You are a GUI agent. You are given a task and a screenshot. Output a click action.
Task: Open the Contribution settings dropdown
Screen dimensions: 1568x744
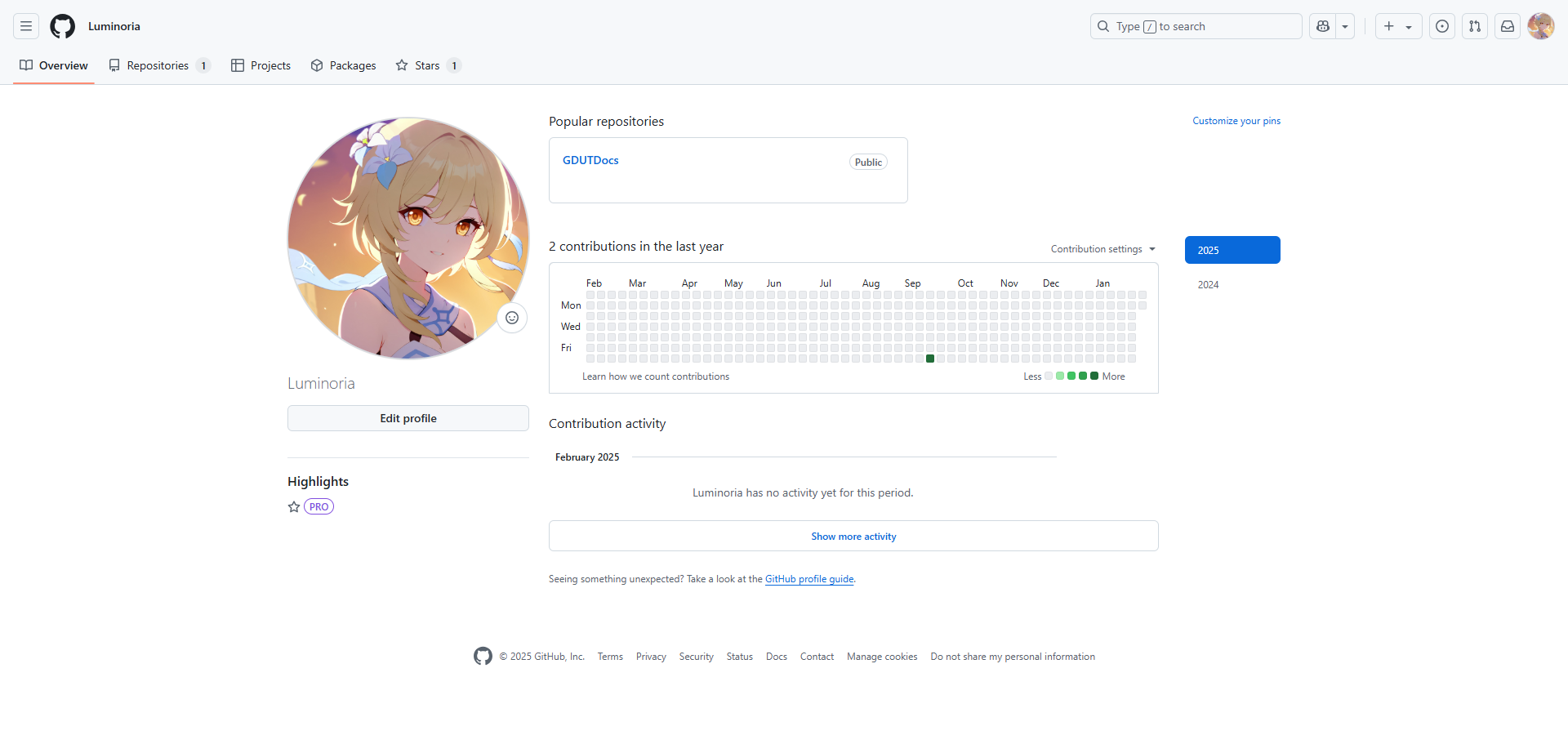tap(1102, 249)
